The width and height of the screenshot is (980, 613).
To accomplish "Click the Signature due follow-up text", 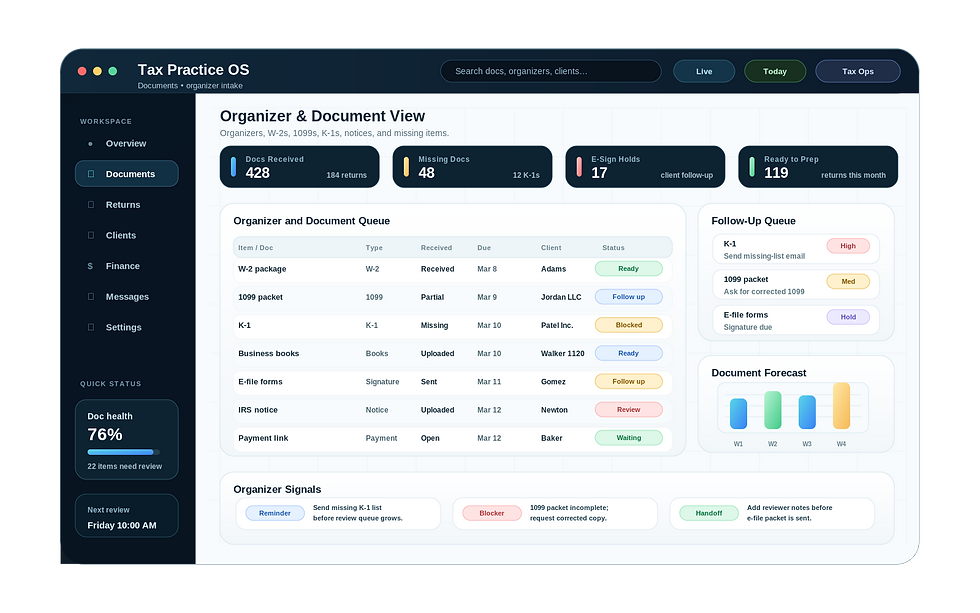I will coord(748,327).
